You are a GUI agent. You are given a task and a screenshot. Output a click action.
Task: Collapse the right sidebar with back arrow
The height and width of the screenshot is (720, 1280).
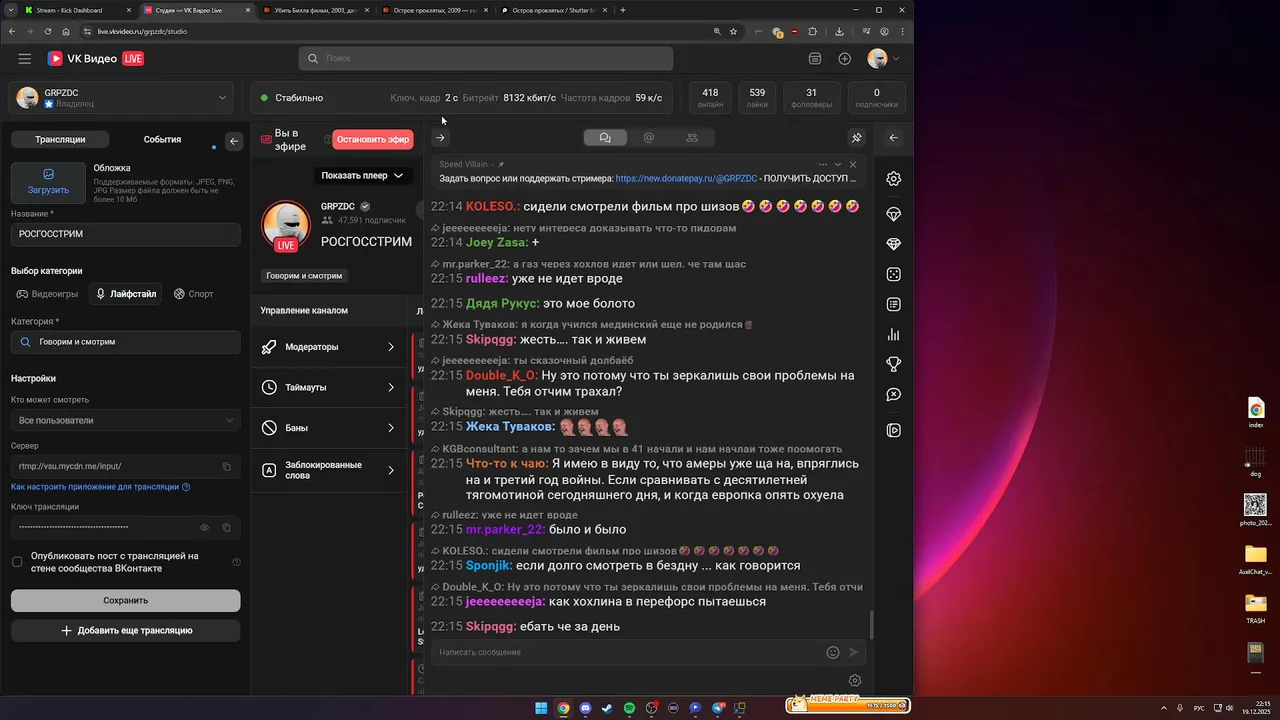coord(894,138)
